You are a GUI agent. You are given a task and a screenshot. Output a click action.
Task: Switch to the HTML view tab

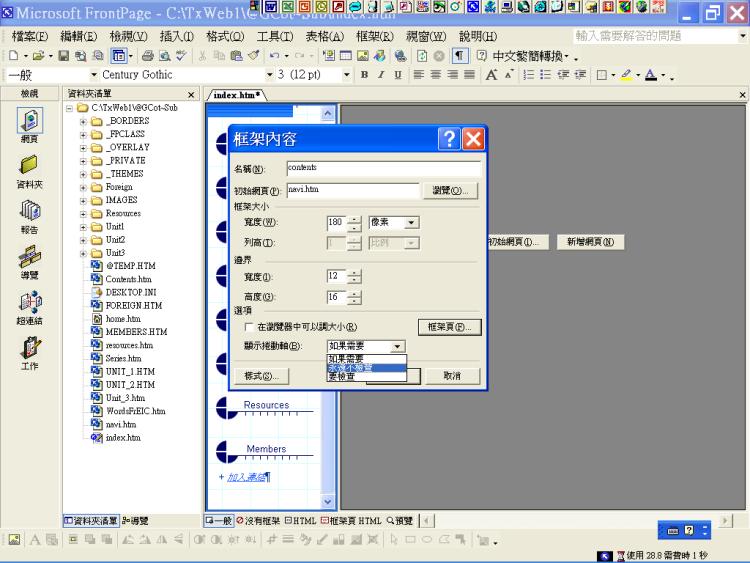tap(299, 521)
